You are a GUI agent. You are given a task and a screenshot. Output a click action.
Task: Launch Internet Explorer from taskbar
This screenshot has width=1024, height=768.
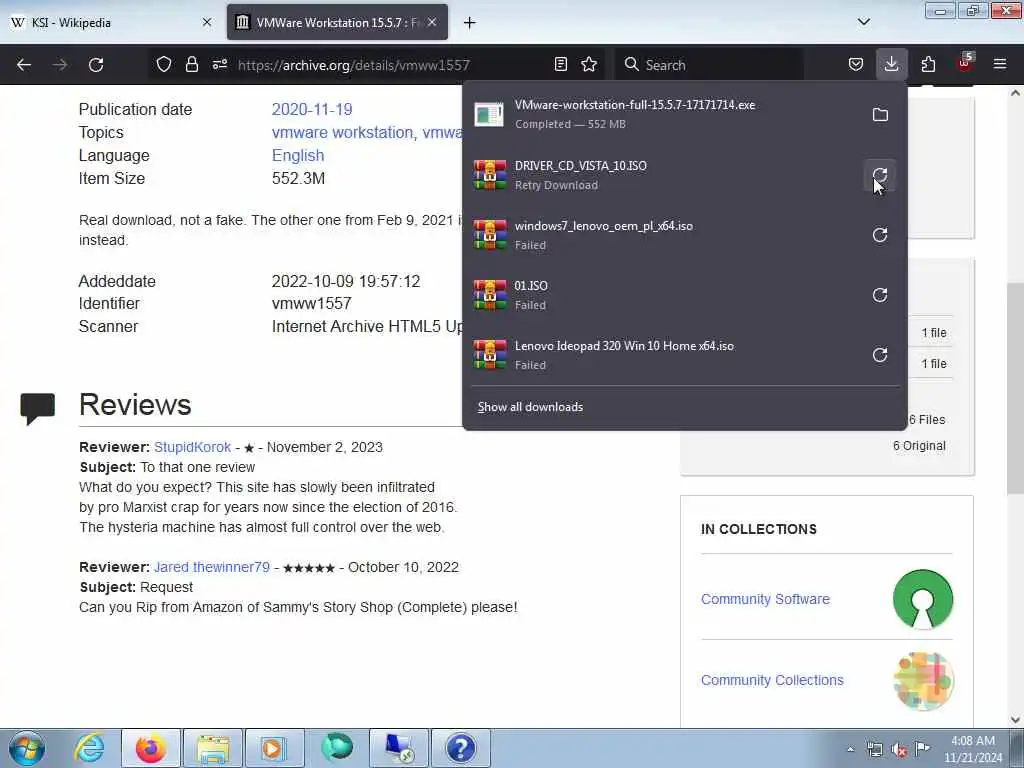[89, 748]
